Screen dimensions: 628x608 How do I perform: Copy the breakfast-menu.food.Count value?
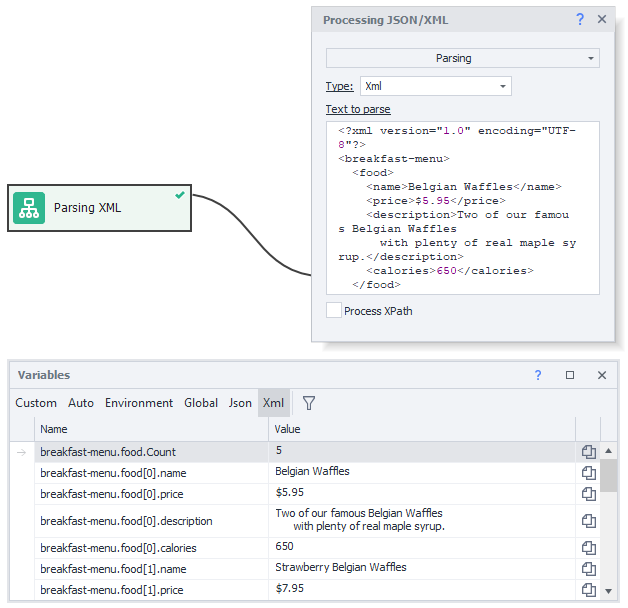tap(589, 452)
